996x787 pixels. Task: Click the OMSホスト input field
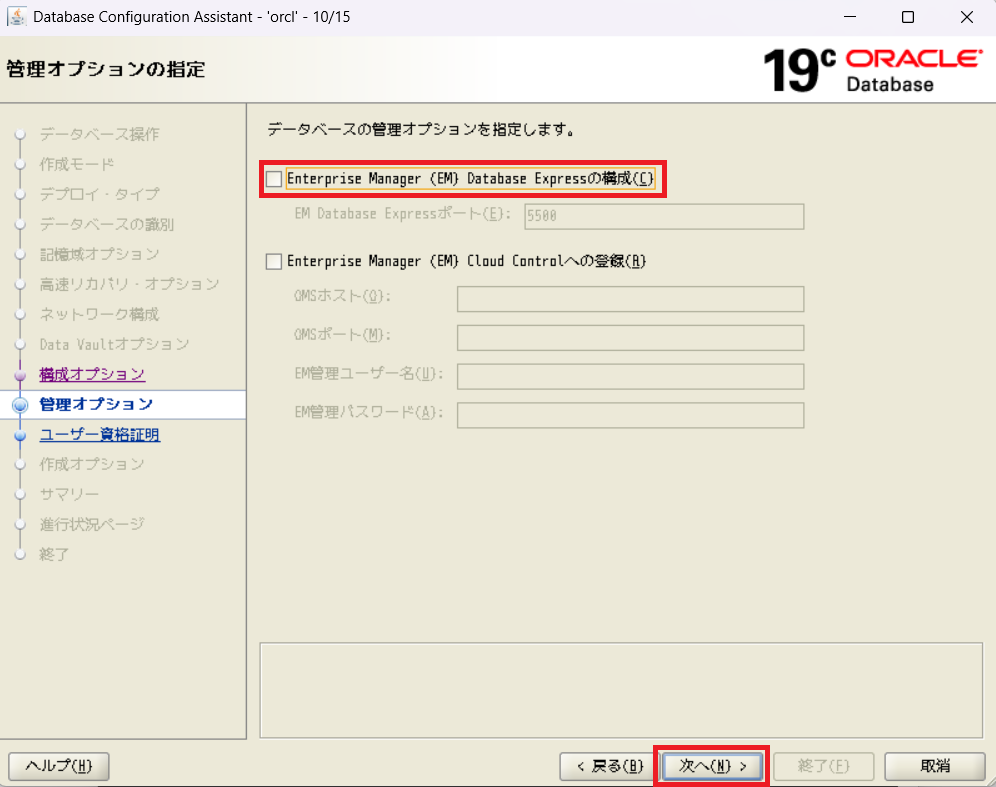(x=630, y=299)
